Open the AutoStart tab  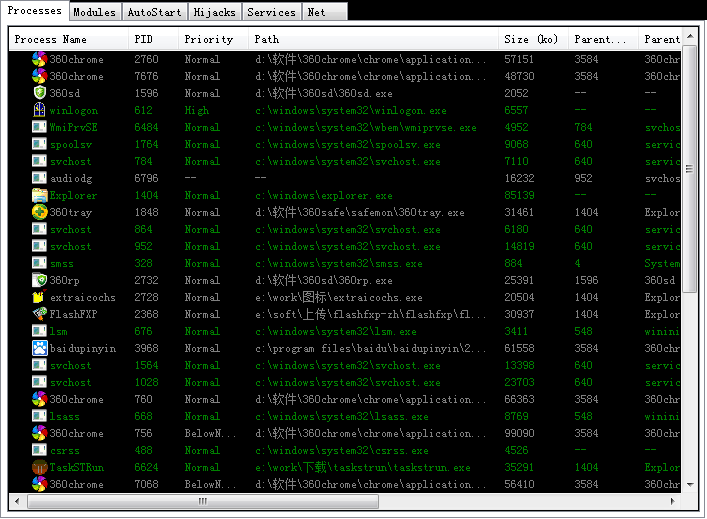pyautogui.click(x=155, y=12)
